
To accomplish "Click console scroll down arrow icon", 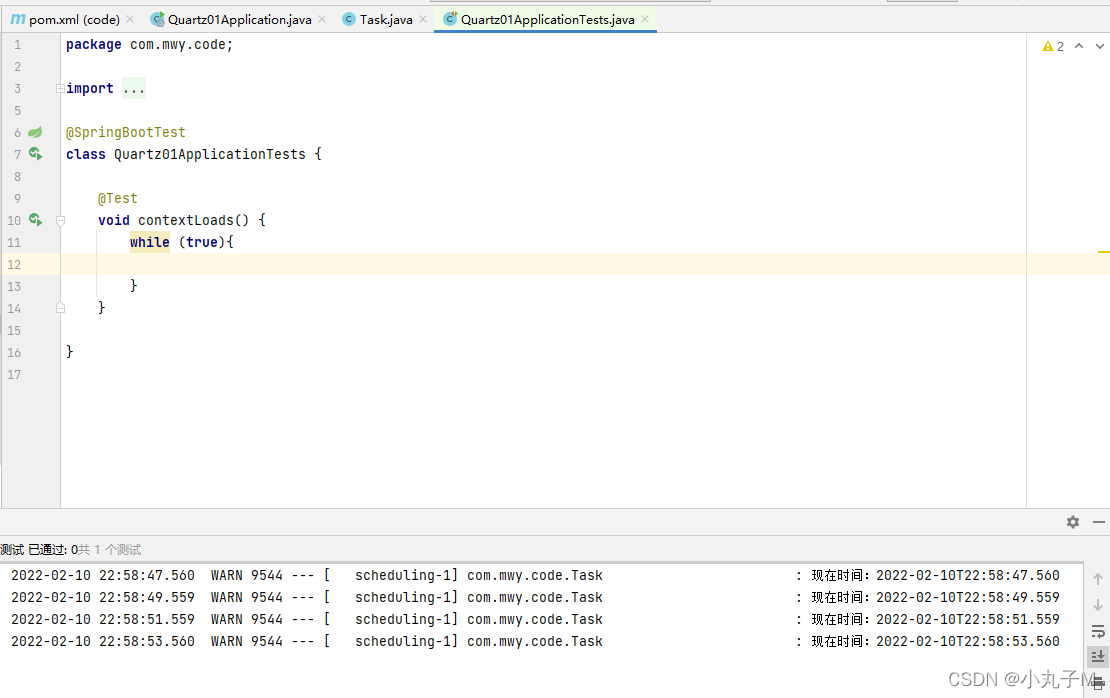I will (1098, 605).
